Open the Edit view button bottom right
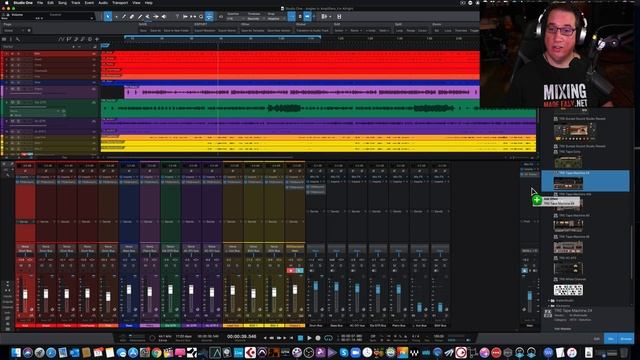The height and width of the screenshot is (360, 640). (597, 338)
